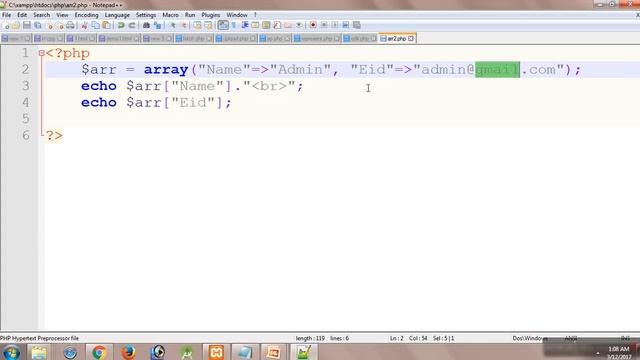Click echo keyword on line 3
The height and width of the screenshot is (360, 640).
tap(99, 86)
